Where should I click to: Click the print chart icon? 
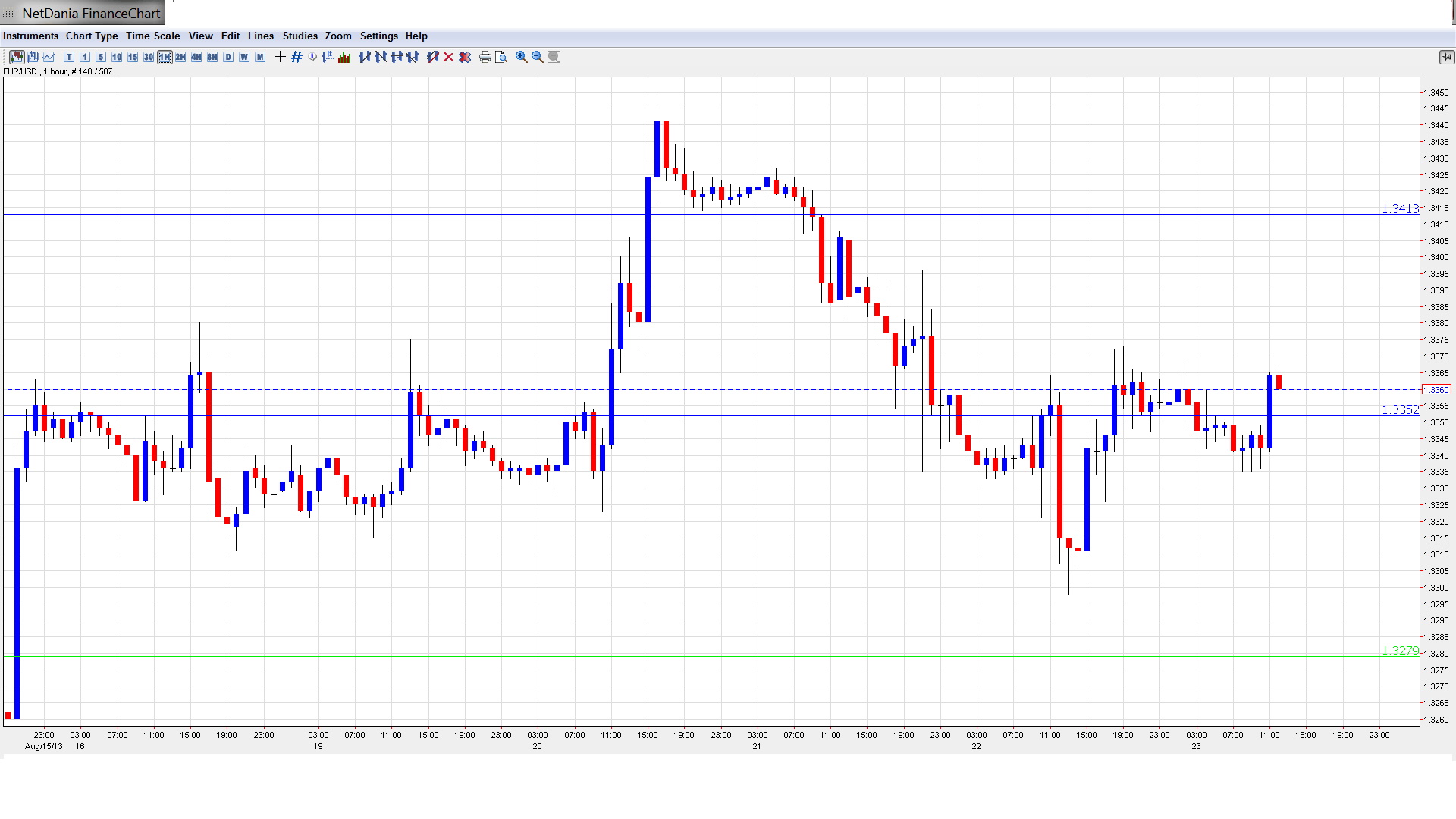coord(485,57)
